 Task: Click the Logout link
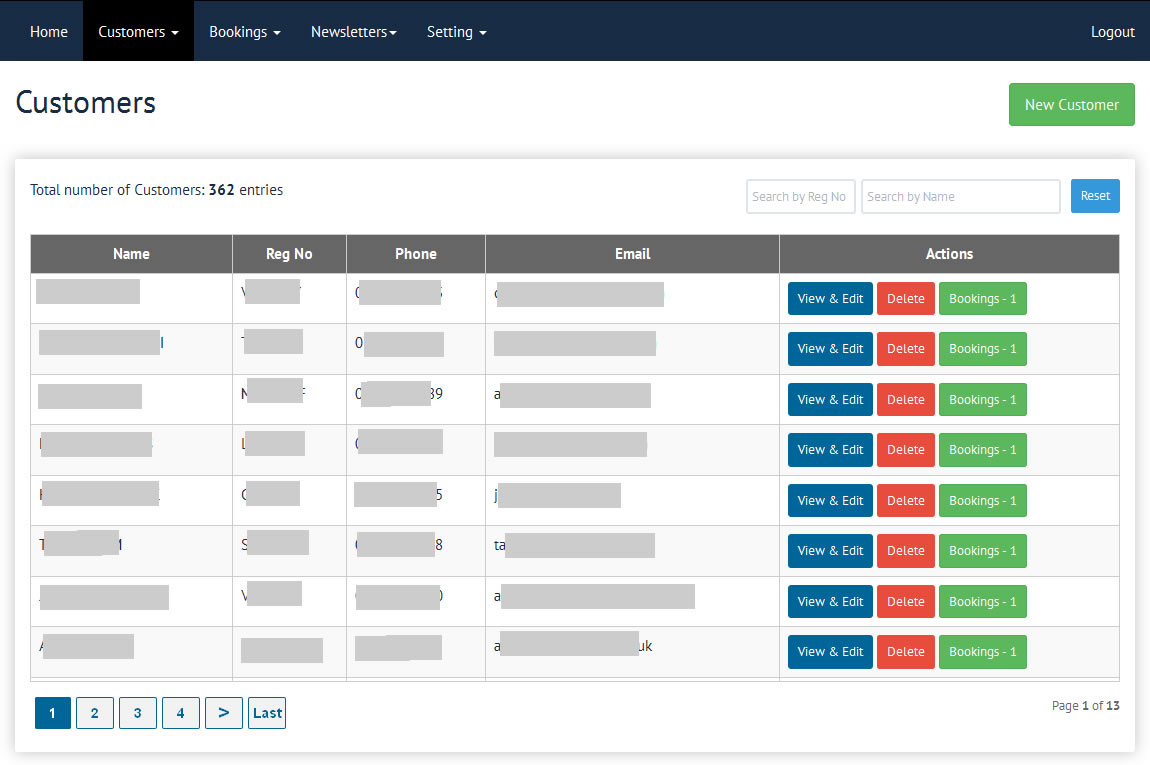tap(1112, 32)
